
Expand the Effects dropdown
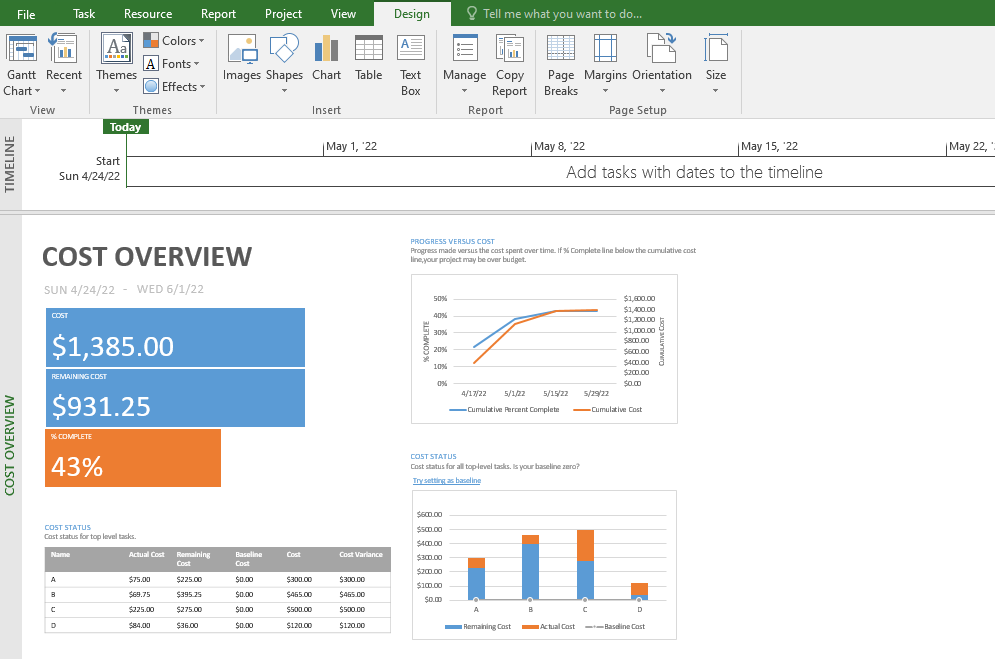pyautogui.click(x=176, y=86)
